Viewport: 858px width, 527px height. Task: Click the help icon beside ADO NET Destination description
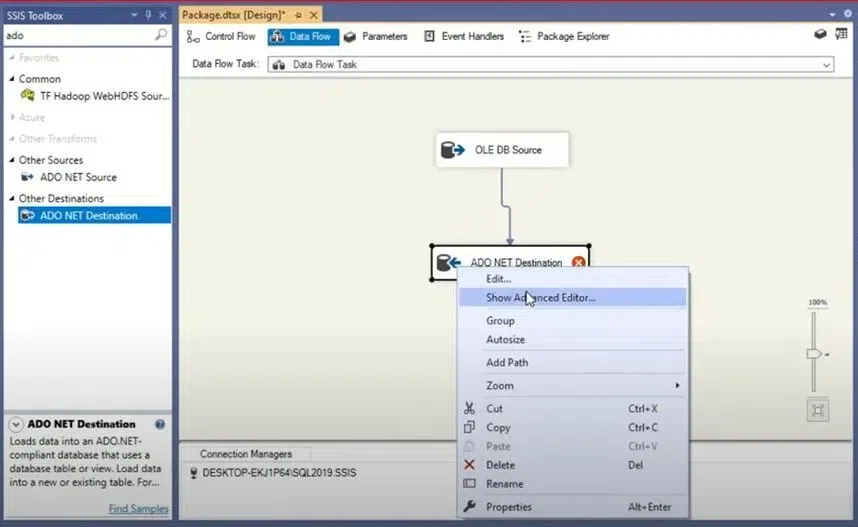coord(160,424)
